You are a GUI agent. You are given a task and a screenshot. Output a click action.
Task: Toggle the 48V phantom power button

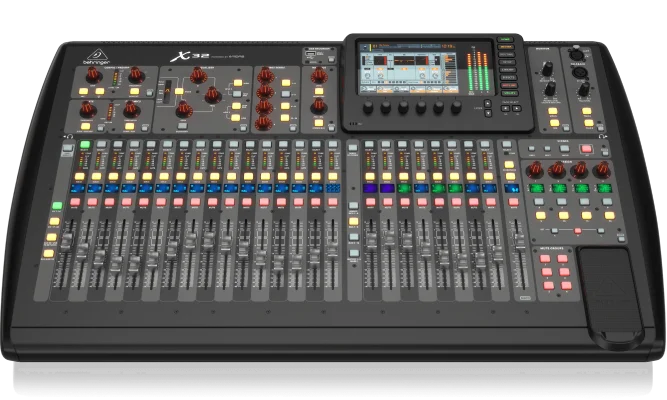tap(83, 91)
